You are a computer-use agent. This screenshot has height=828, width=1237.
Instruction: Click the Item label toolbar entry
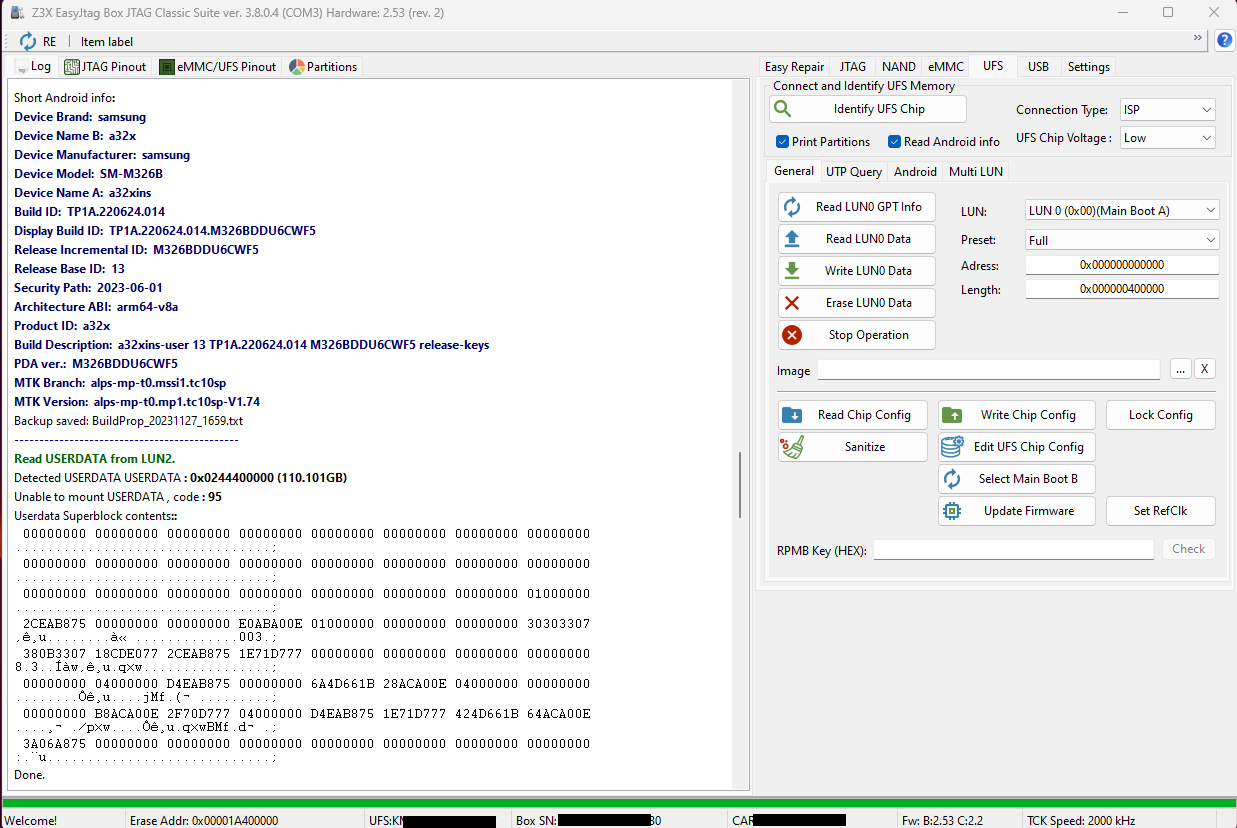click(x=107, y=41)
